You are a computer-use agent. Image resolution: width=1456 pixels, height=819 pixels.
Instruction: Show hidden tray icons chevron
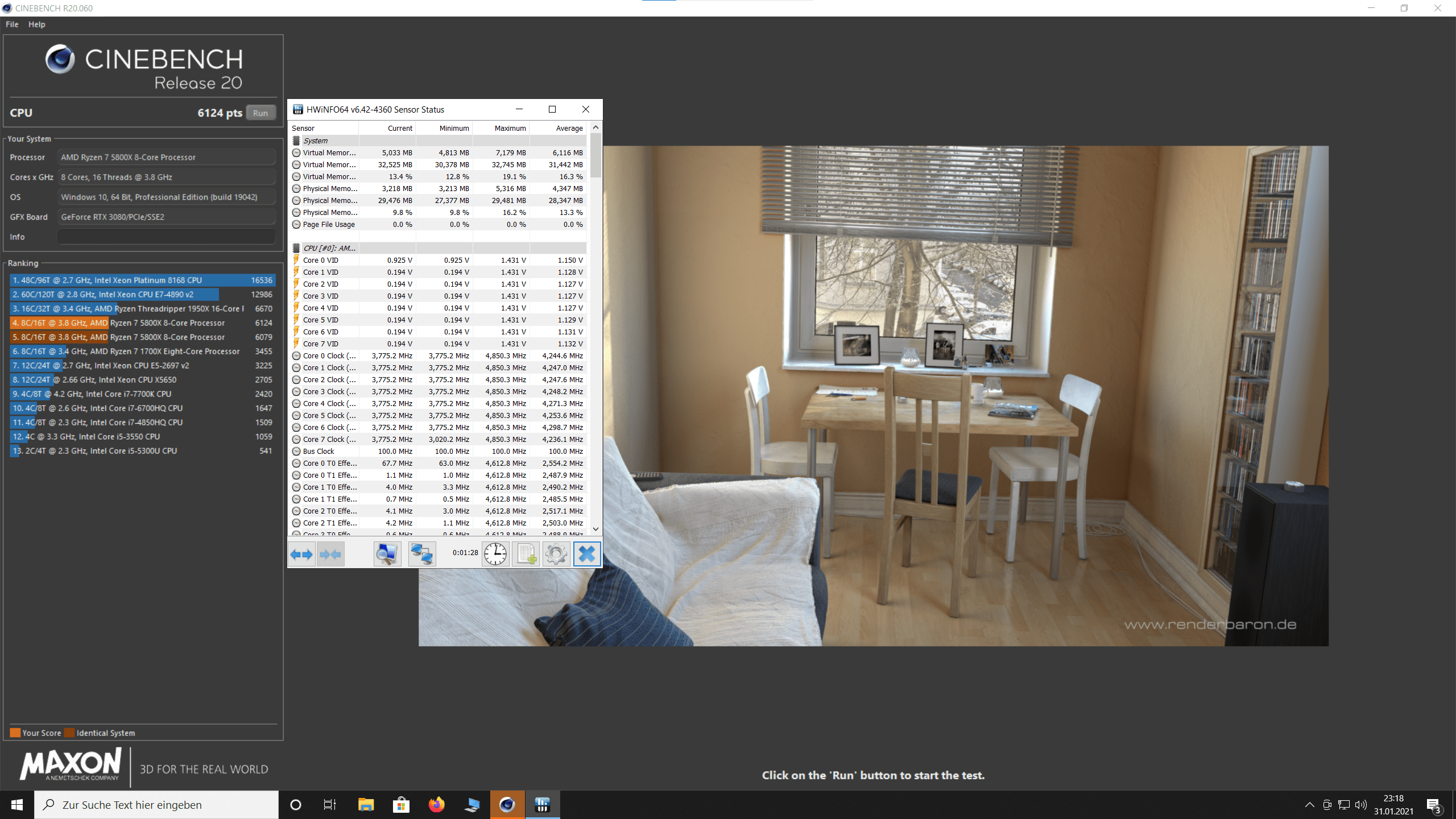[1309, 805]
